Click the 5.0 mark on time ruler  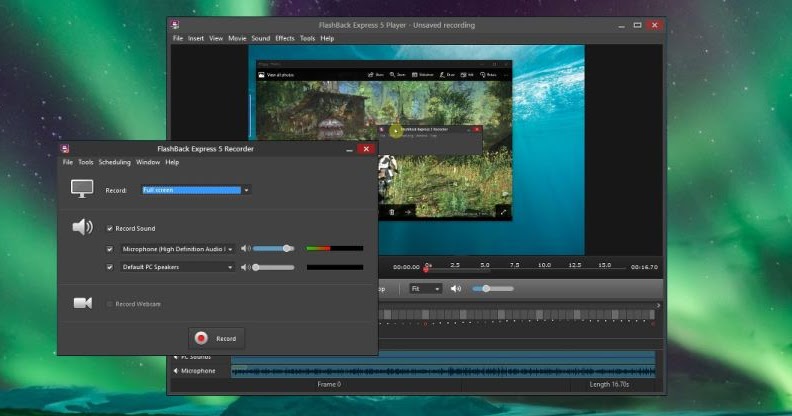point(485,265)
